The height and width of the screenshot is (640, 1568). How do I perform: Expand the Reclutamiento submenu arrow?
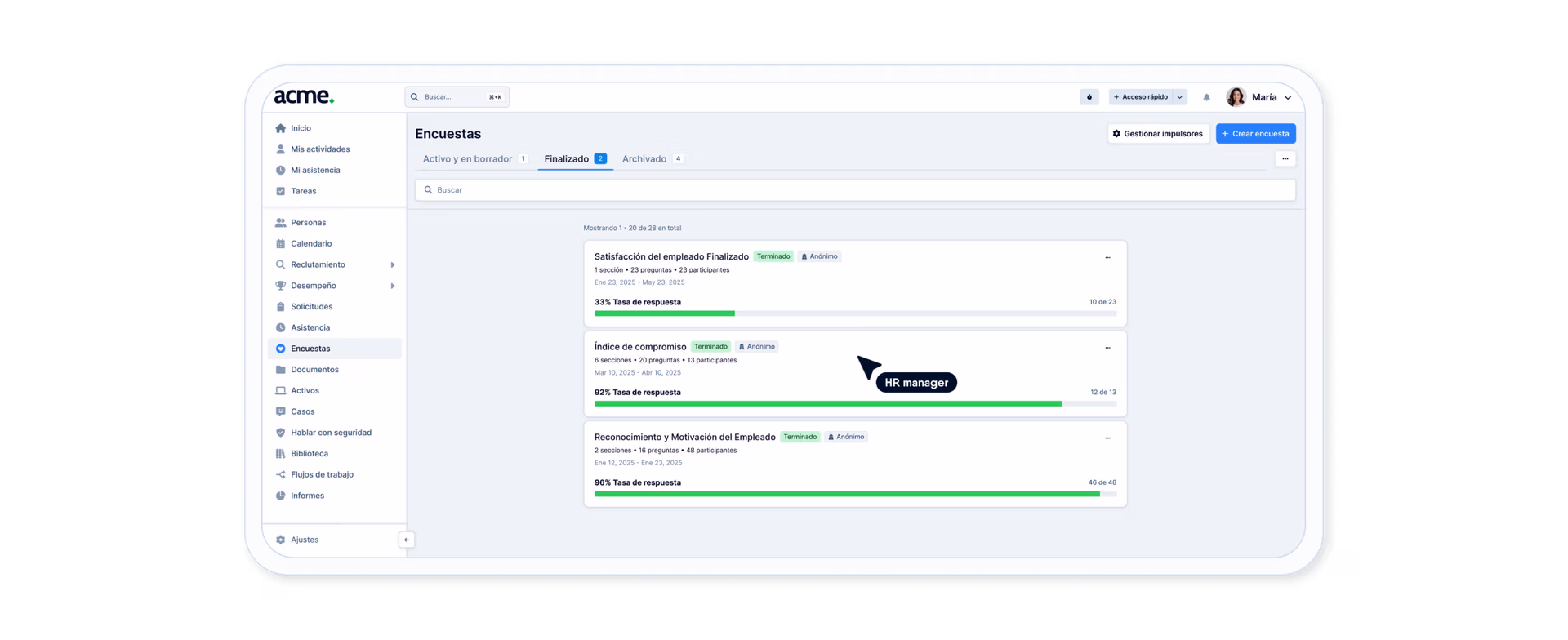click(393, 264)
